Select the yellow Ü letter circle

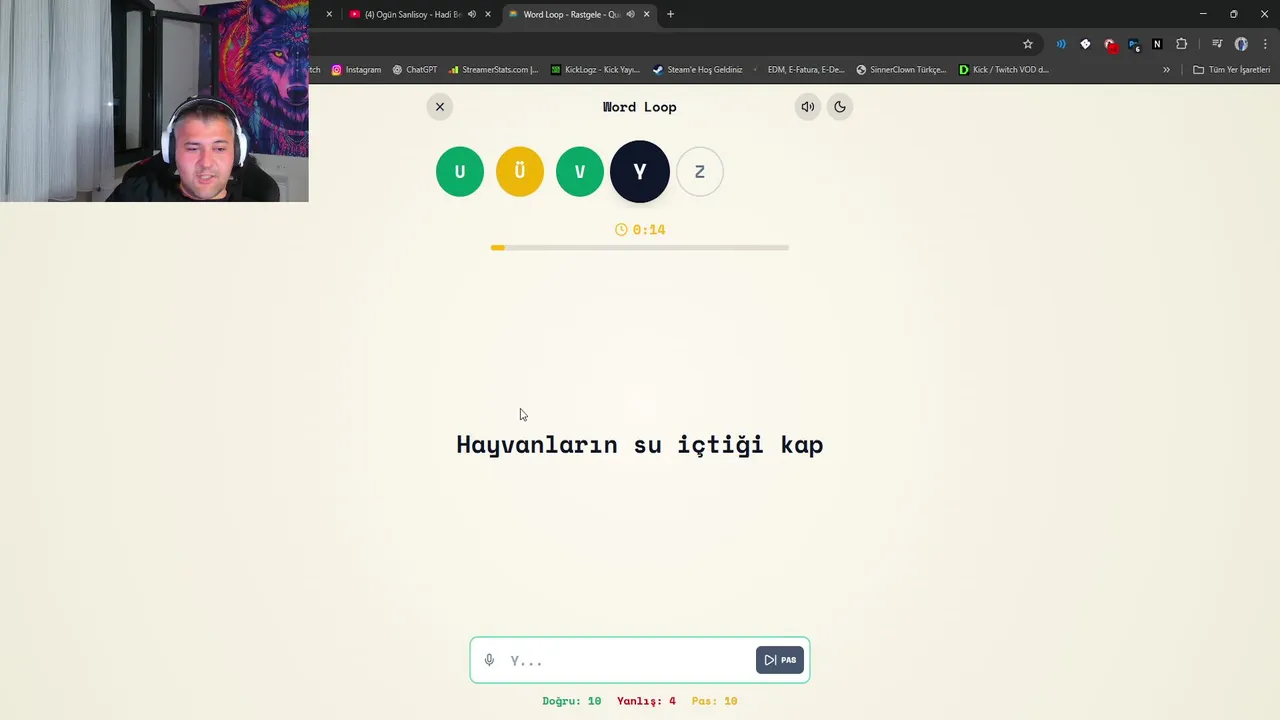(520, 172)
